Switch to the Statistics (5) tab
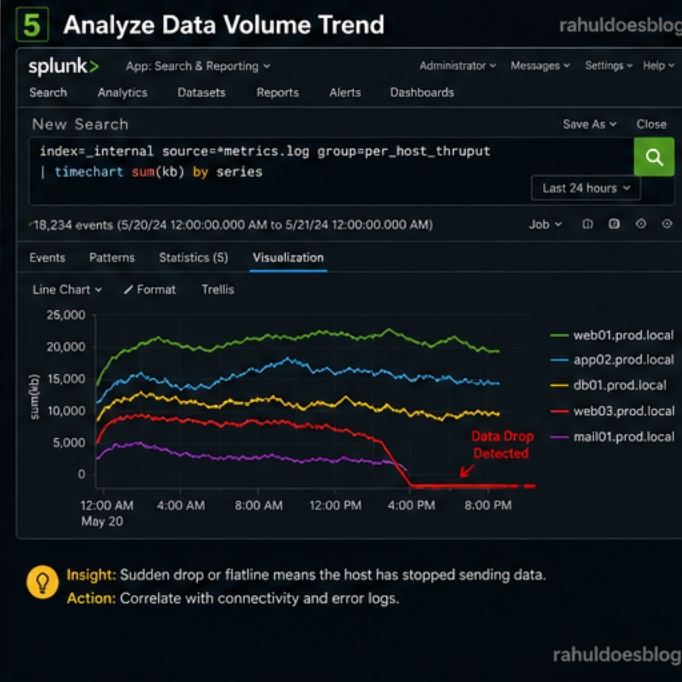This screenshot has height=682, width=682. tap(193, 257)
